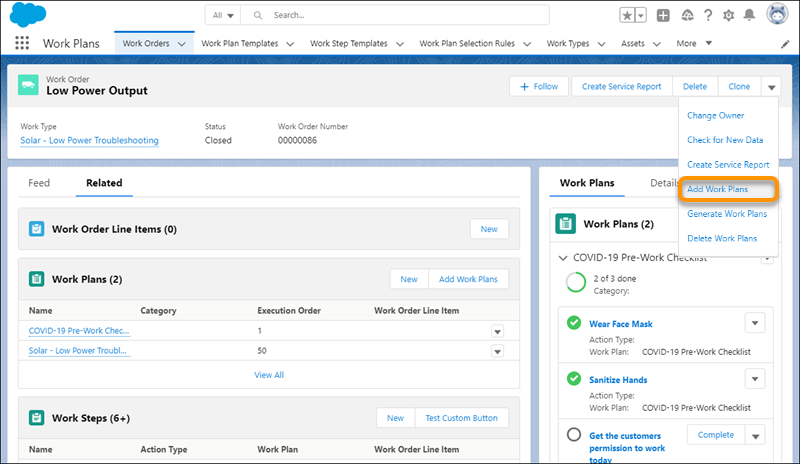Open row menu for Solar - Low Power row
This screenshot has width=800, height=464.
(497, 351)
